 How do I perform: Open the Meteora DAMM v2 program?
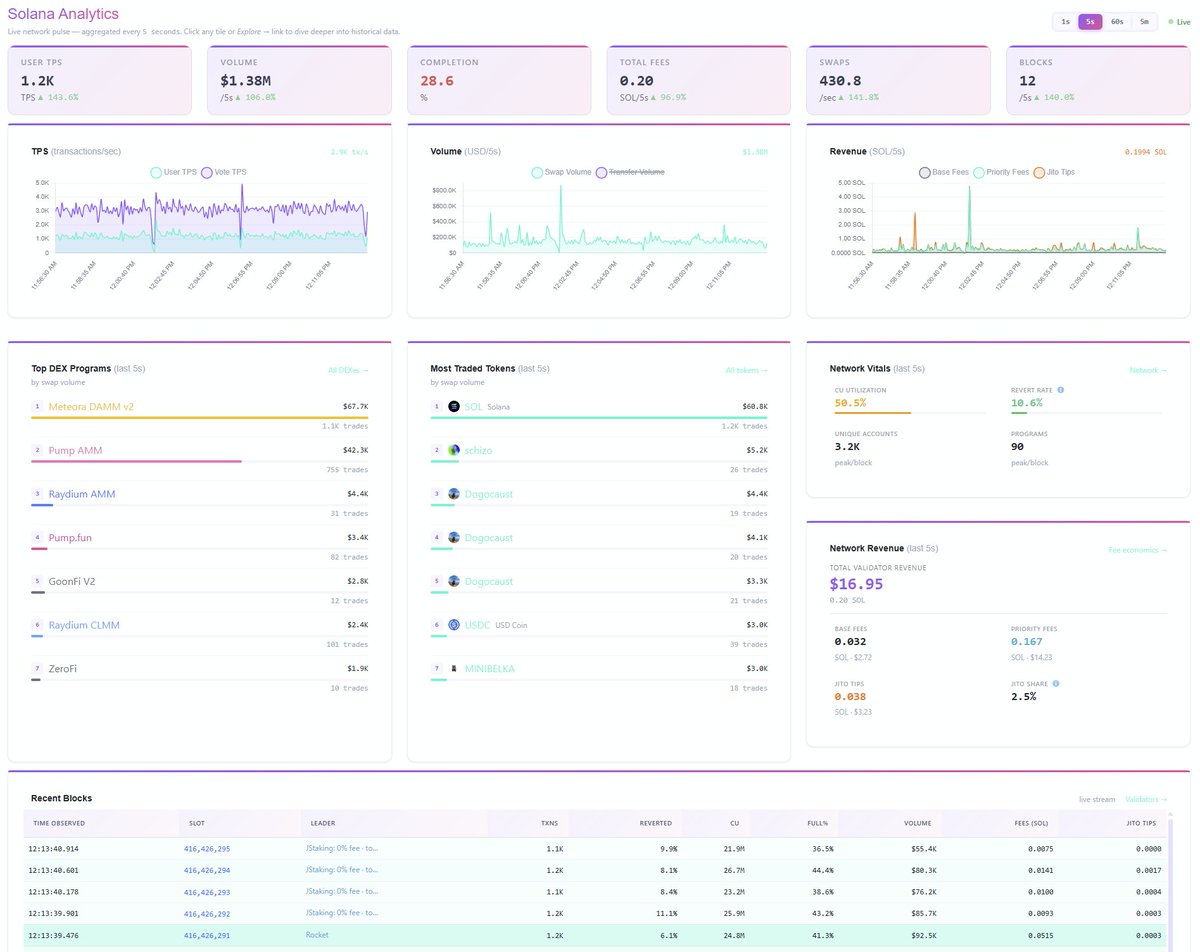(x=91, y=407)
